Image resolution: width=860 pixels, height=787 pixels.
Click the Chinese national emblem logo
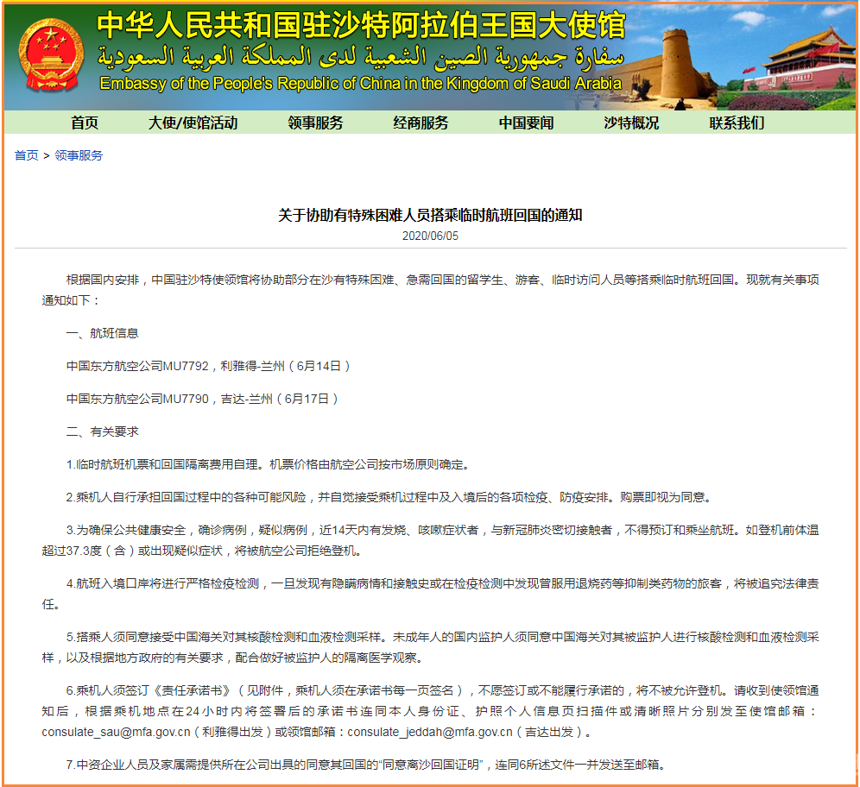[x=51, y=55]
